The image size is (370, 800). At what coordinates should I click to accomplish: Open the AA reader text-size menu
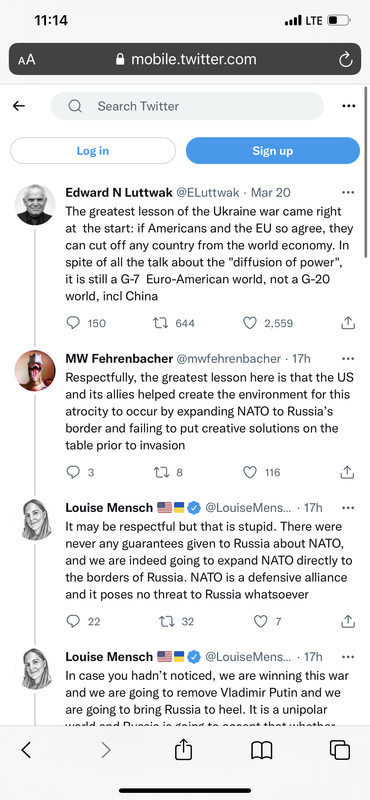[27, 60]
